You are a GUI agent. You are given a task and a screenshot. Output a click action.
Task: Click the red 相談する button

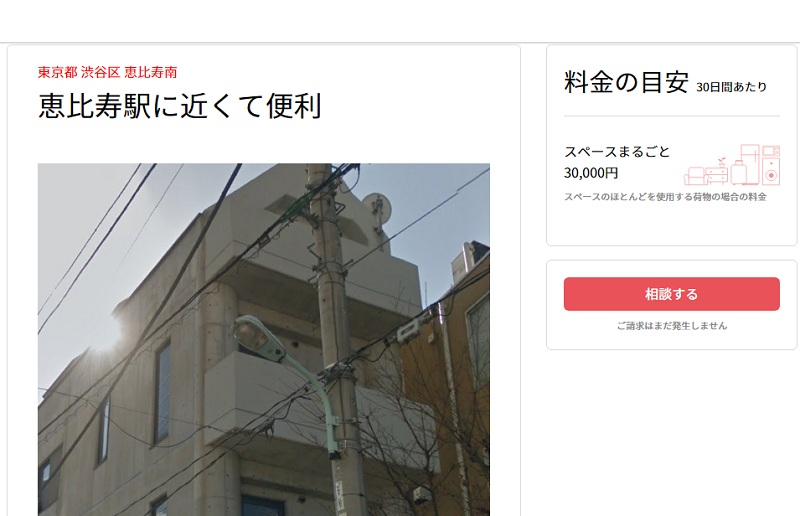(671, 294)
